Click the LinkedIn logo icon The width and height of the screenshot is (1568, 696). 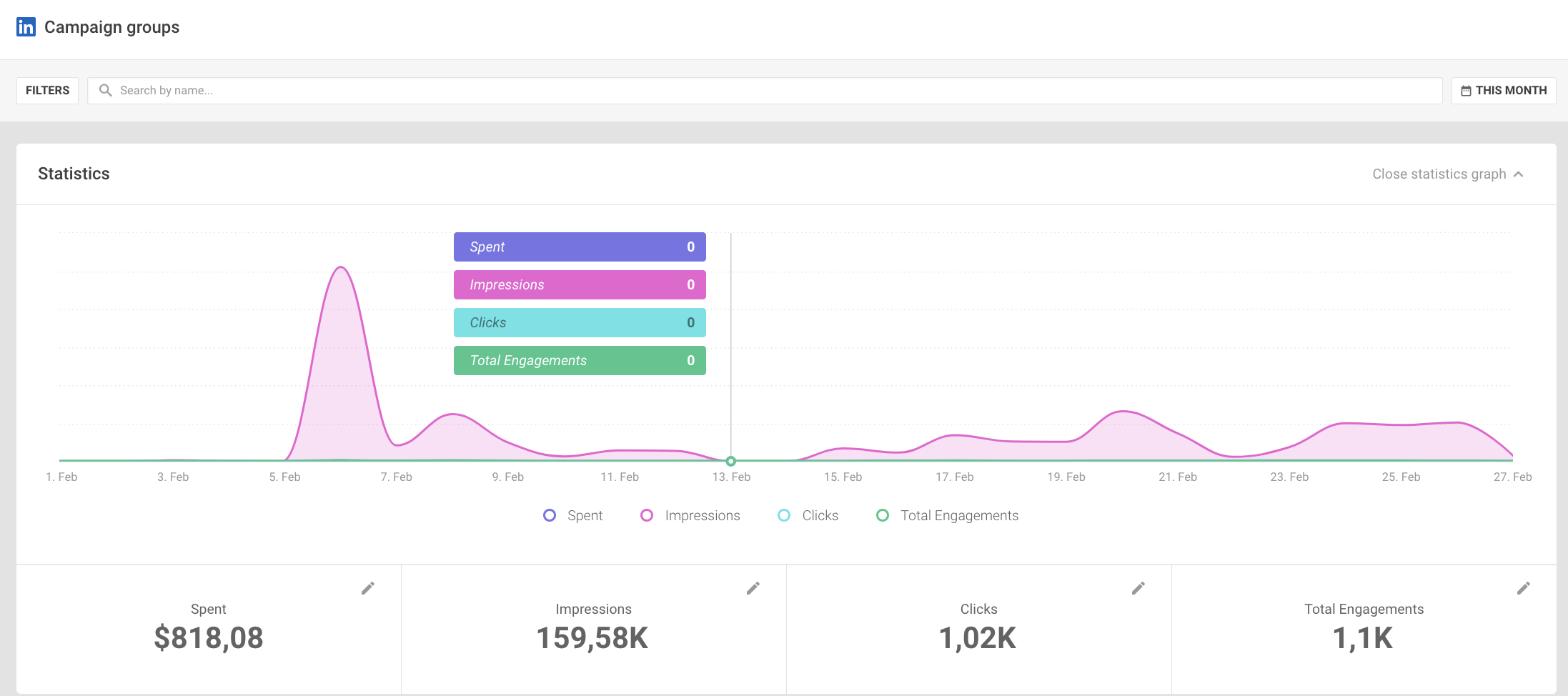pos(26,27)
